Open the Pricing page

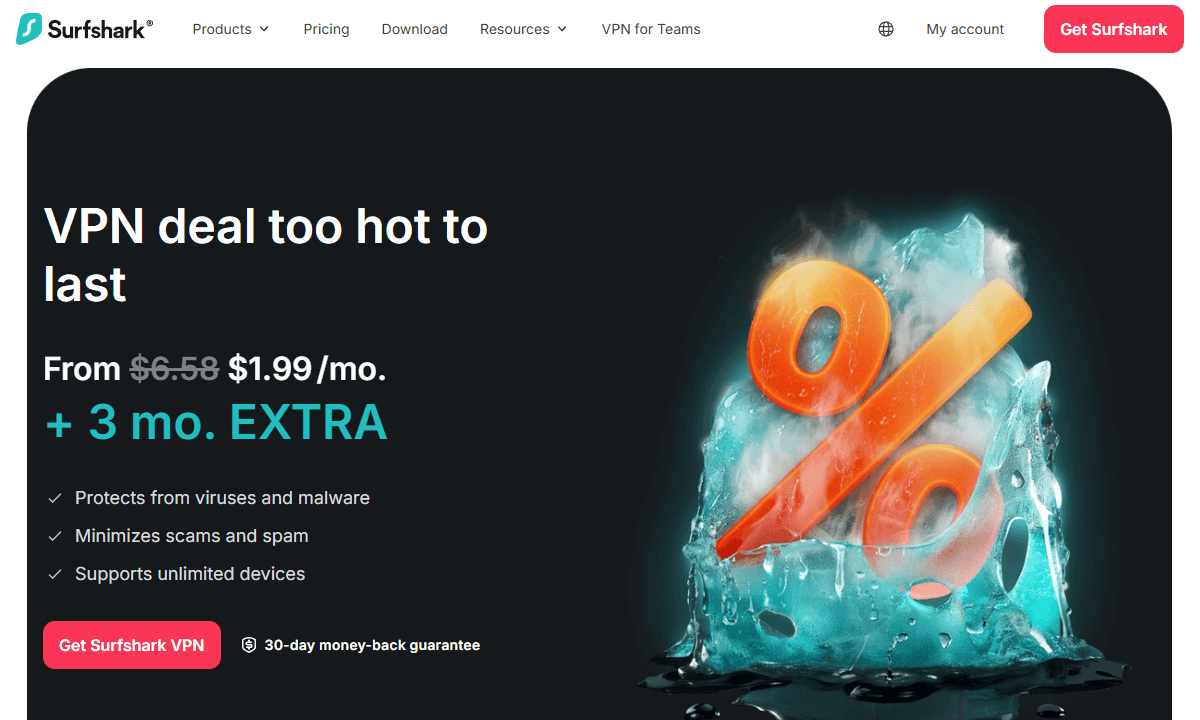pyautogui.click(x=326, y=29)
